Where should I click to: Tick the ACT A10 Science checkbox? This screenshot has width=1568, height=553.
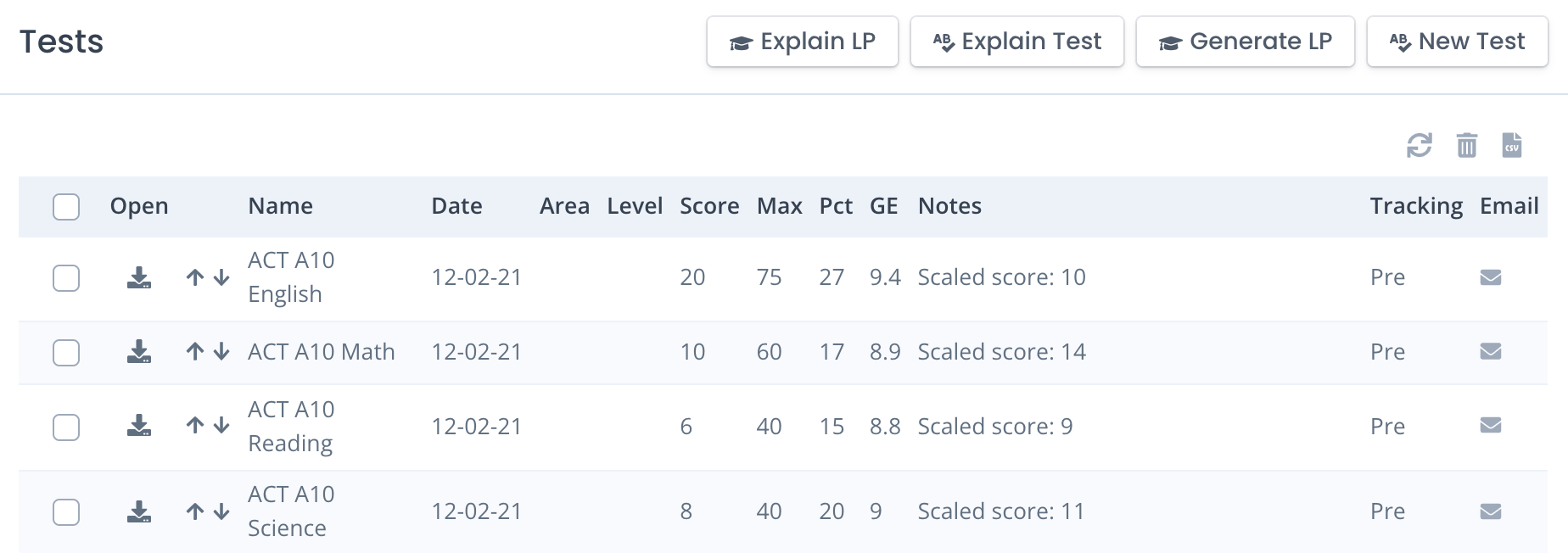[x=66, y=512]
